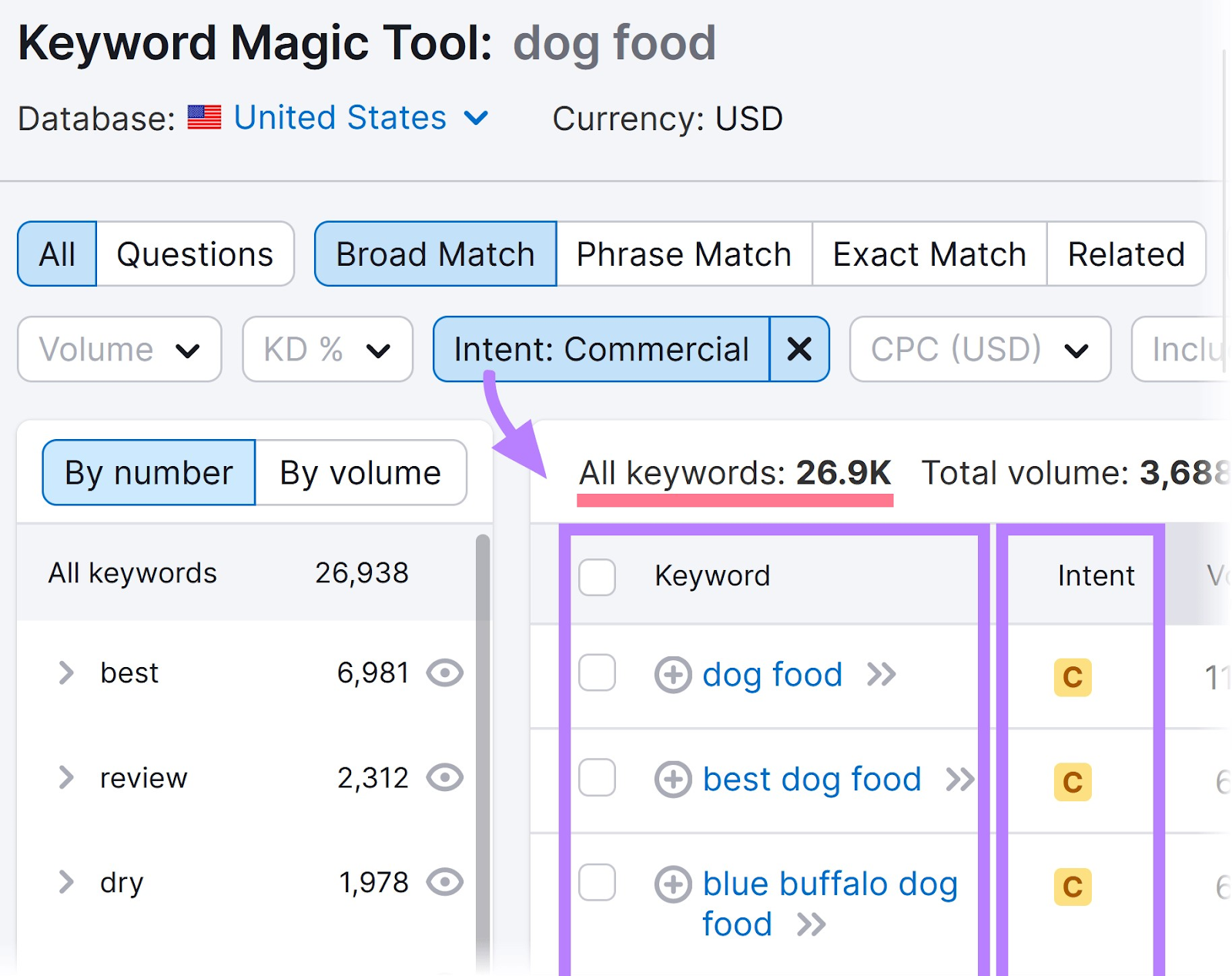Switch to the Questions tab
The image size is (1232, 976).
click(195, 254)
